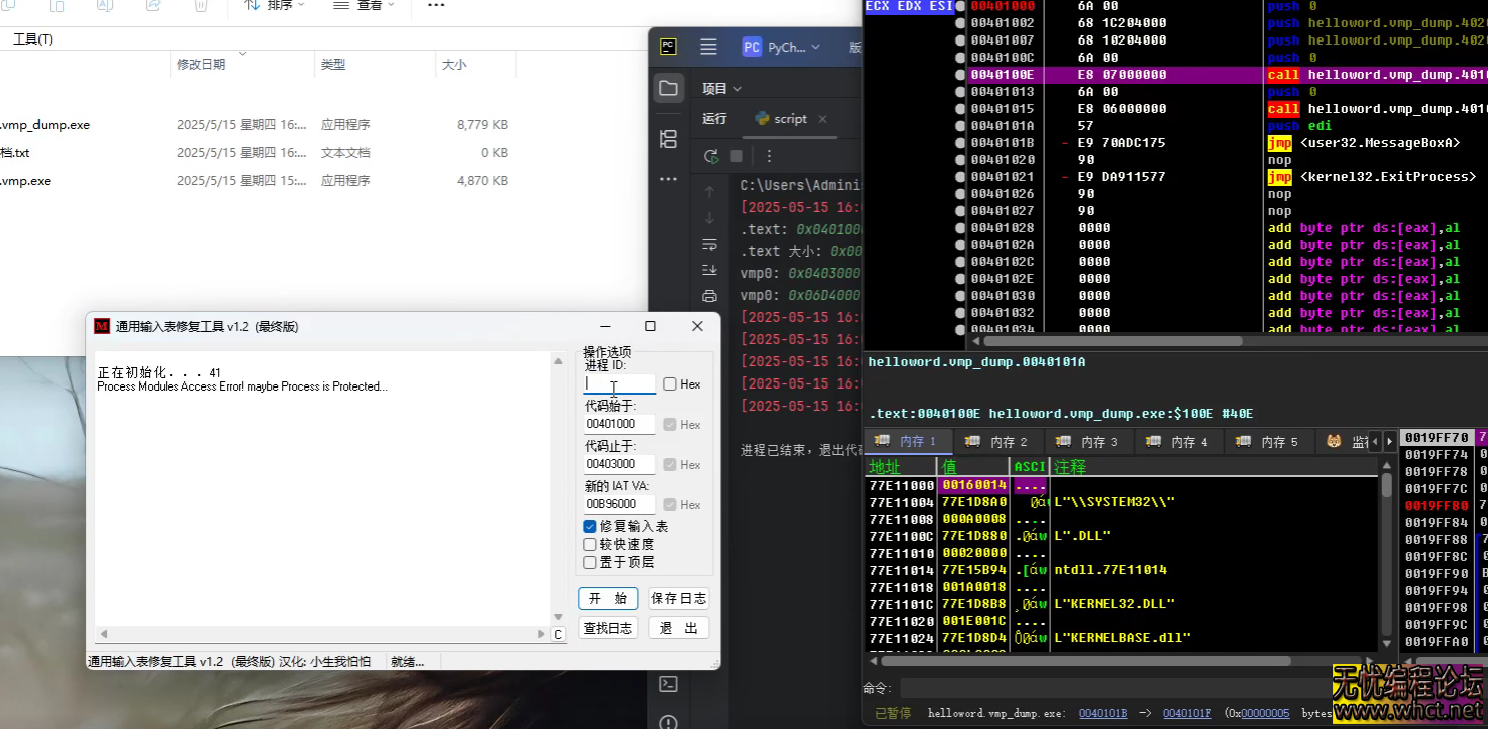Rerun the script with the green restart icon

point(710,156)
